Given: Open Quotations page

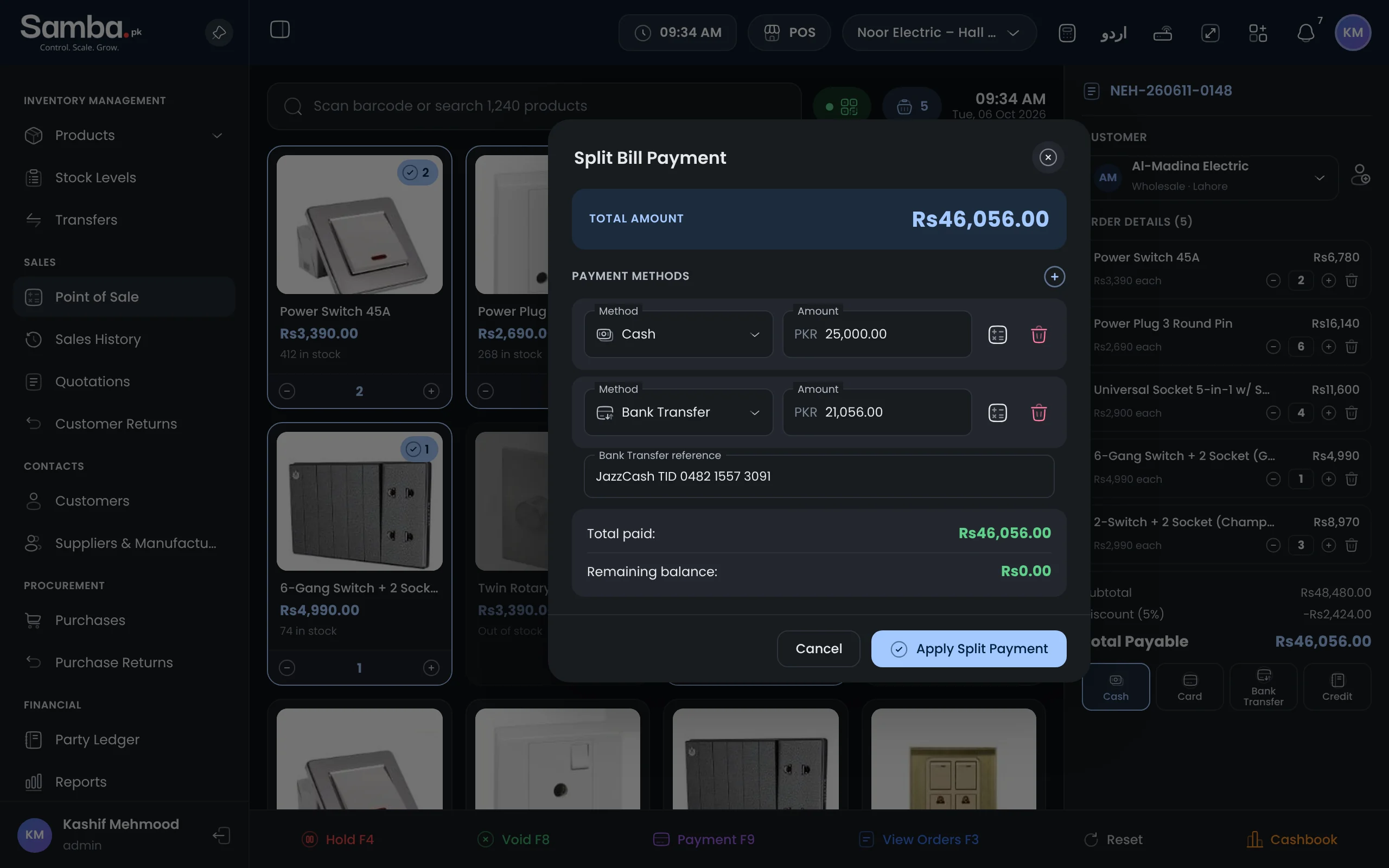Looking at the screenshot, I should [x=124, y=382].
